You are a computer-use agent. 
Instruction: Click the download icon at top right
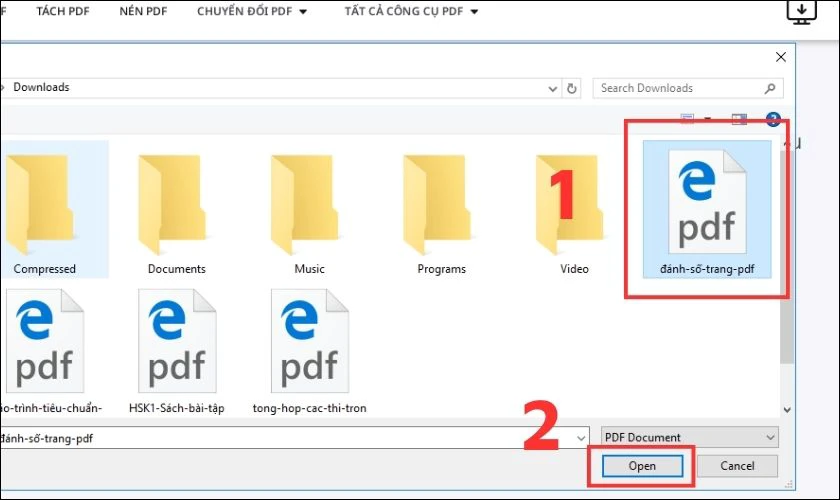pos(802,12)
